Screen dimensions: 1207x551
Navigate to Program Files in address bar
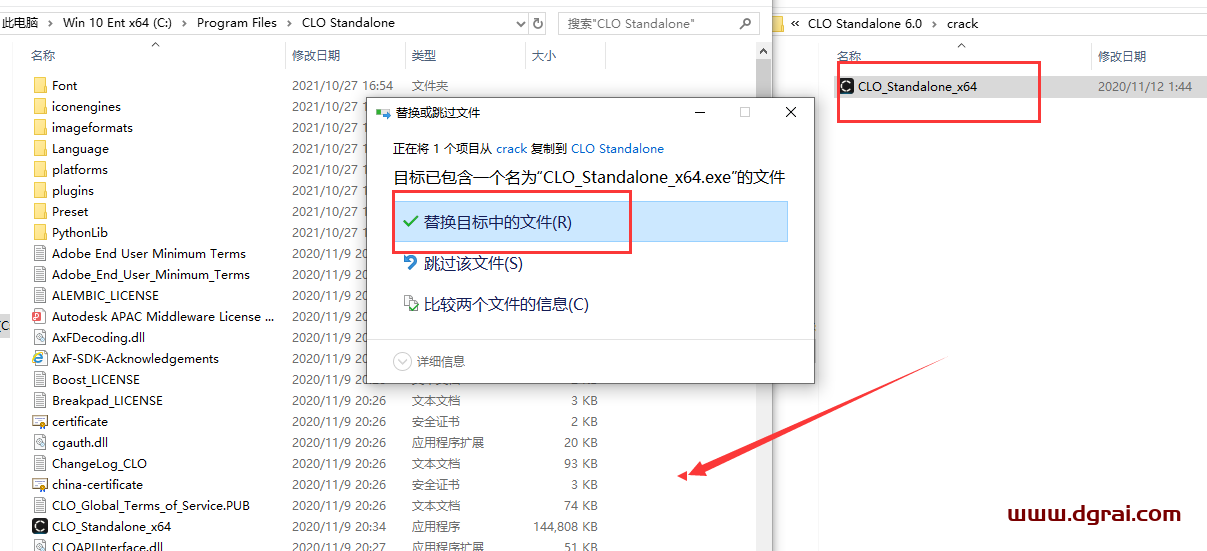click(237, 23)
